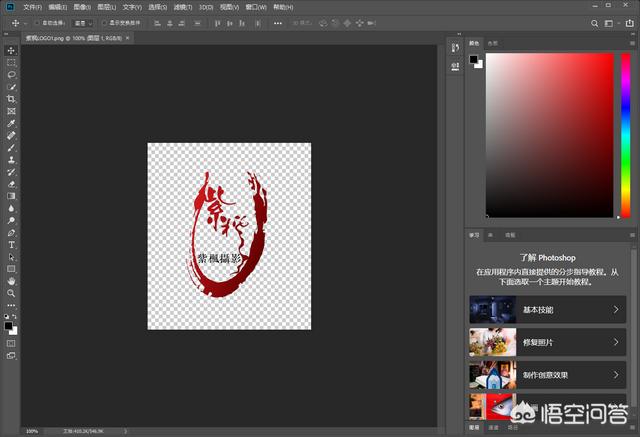The width and height of the screenshot is (640, 437).
Task: Open options bar three-dots align menu
Action: [278, 23]
